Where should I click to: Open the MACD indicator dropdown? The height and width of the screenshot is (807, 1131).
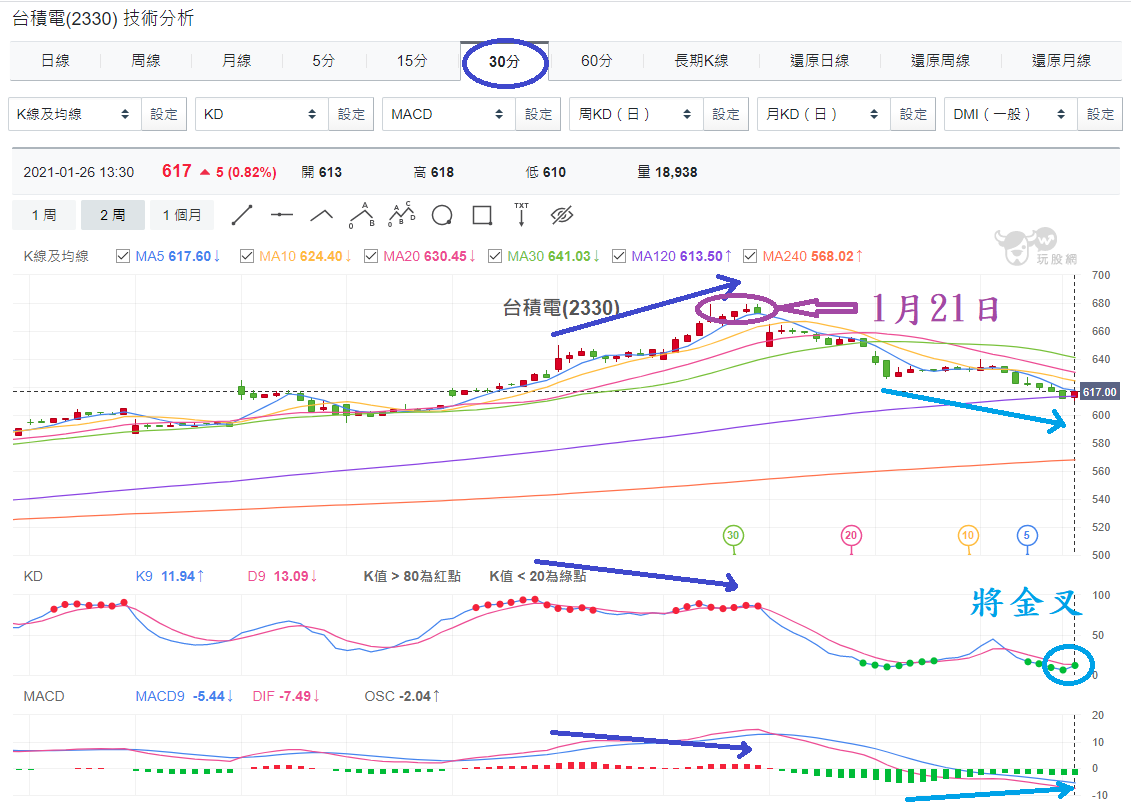point(449,114)
